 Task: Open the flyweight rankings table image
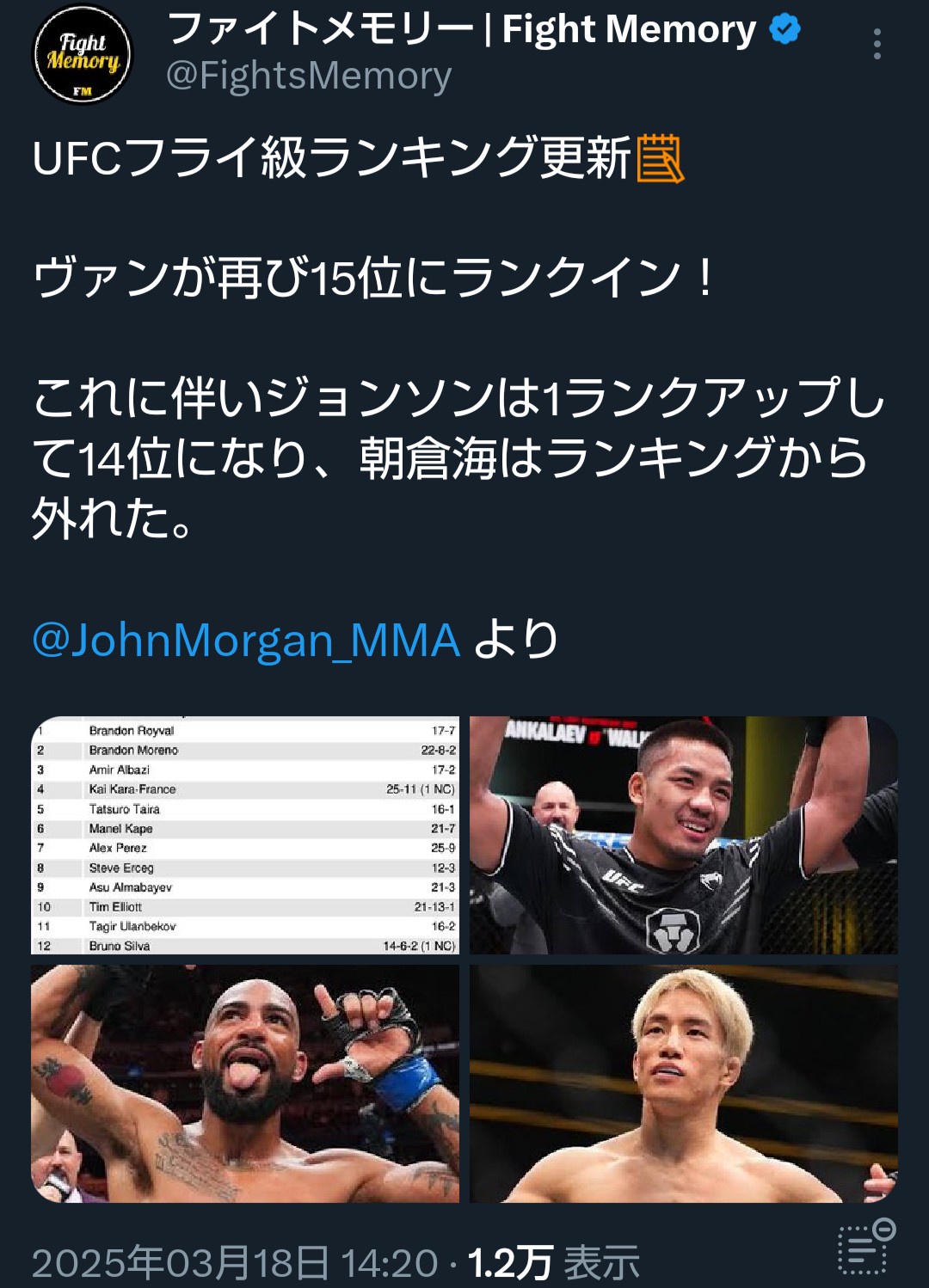[x=245, y=835]
